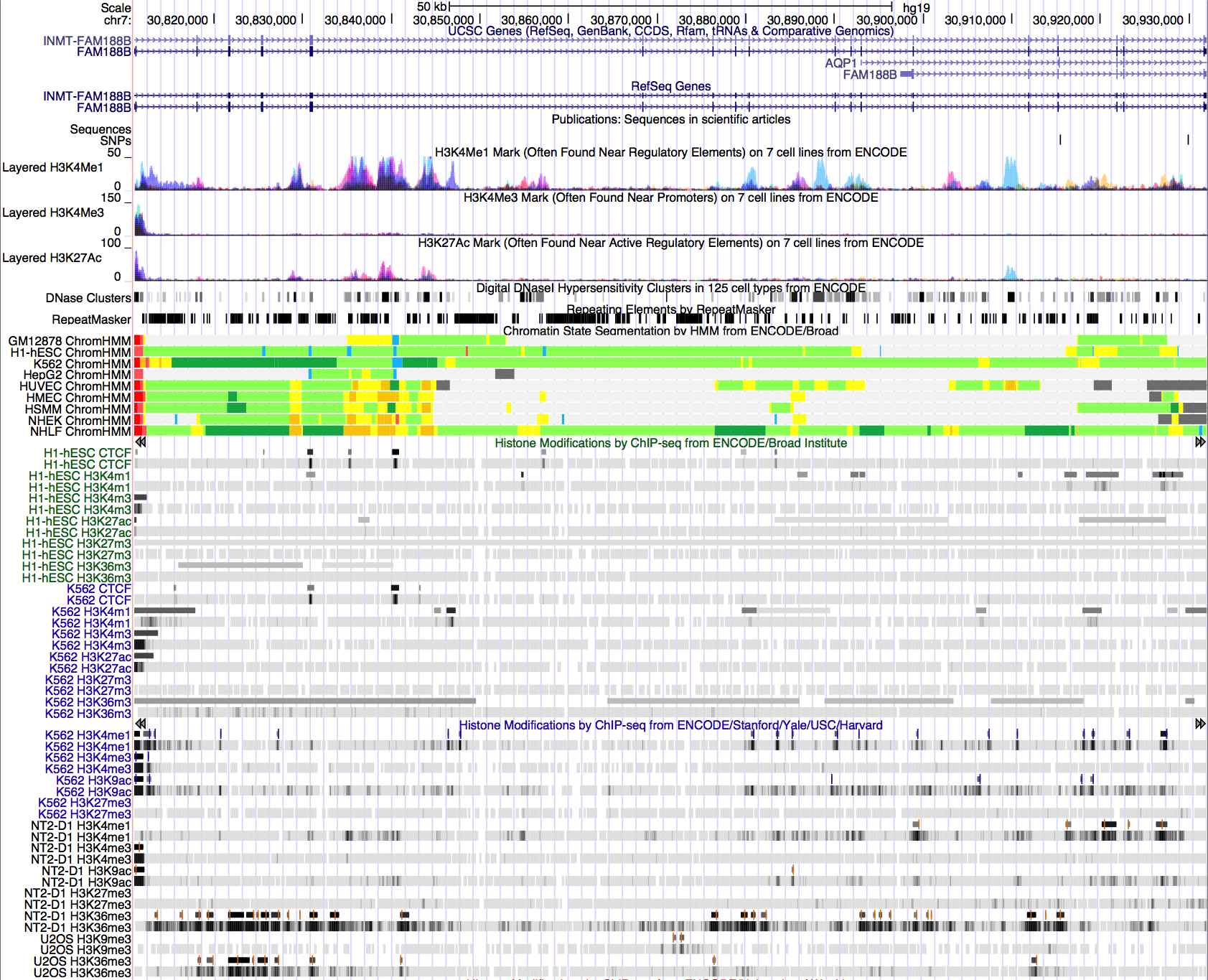Viewport: 1208px width, 980px height.
Task: Open the H3K4Me1 Mark track title
Action: (x=670, y=152)
